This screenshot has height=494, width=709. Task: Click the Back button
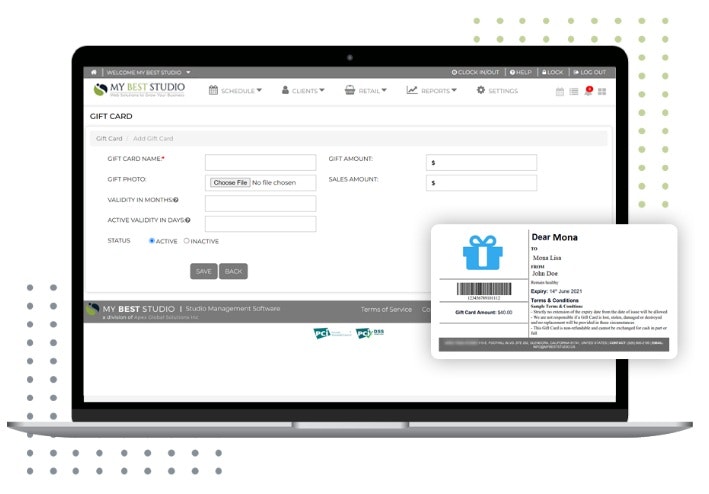point(233,271)
